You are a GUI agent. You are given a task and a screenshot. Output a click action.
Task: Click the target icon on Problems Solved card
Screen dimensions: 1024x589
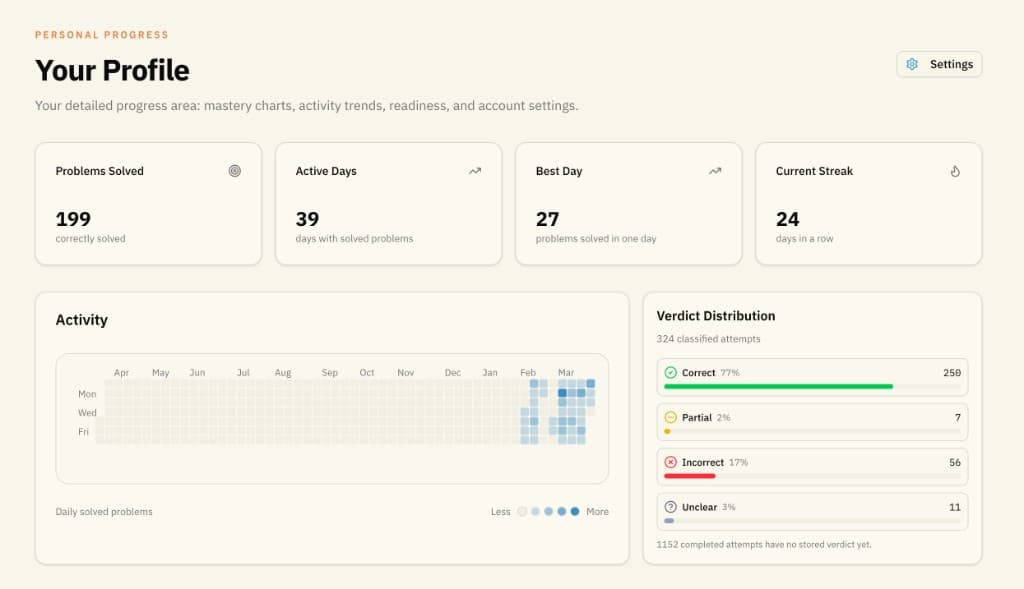pyautogui.click(x=234, y=171)
